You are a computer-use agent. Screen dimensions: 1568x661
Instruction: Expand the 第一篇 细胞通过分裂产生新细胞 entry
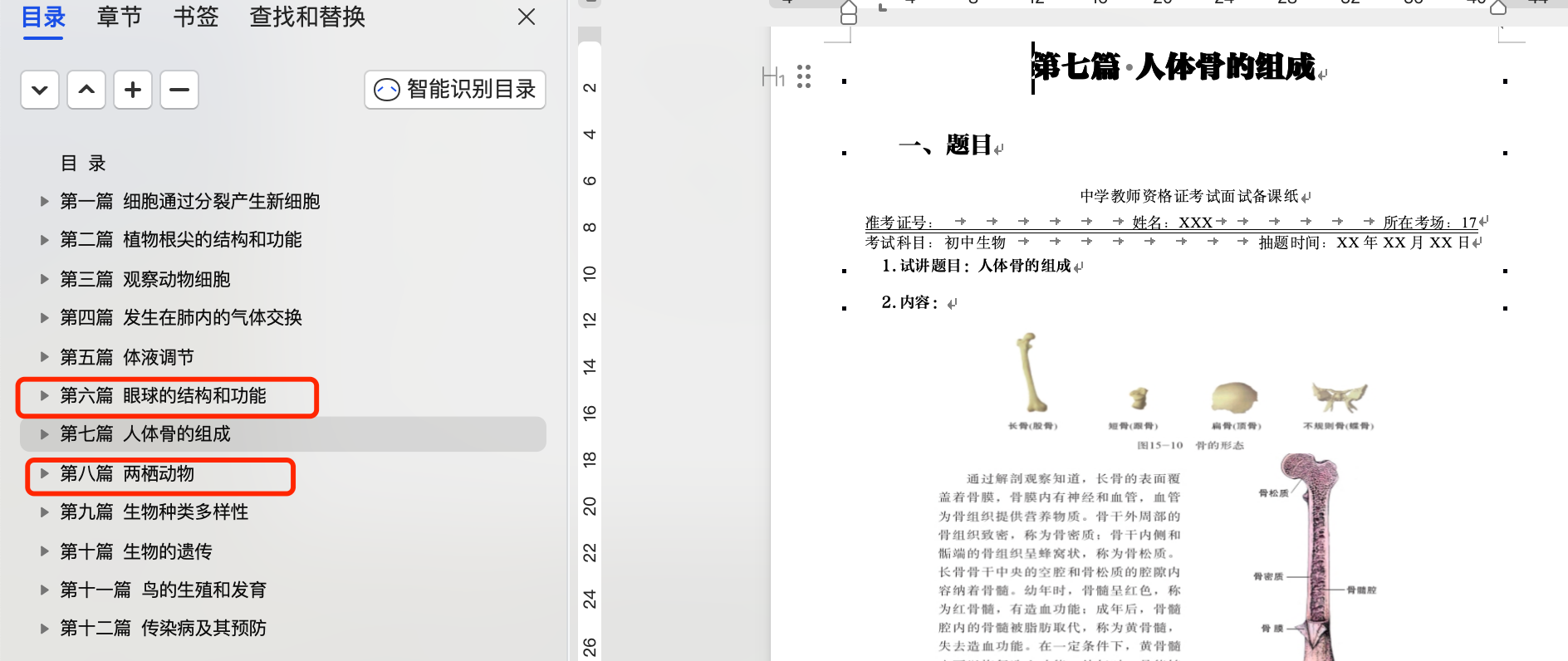(45, 201)
